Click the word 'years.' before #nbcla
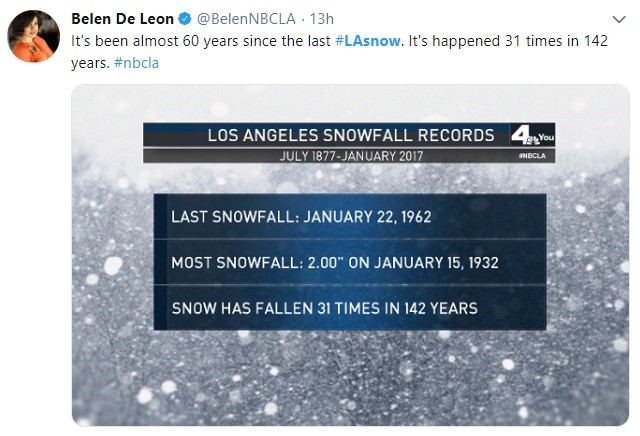Screen dimensions: 640x436 pyautogui.click(x=90, y=63)
